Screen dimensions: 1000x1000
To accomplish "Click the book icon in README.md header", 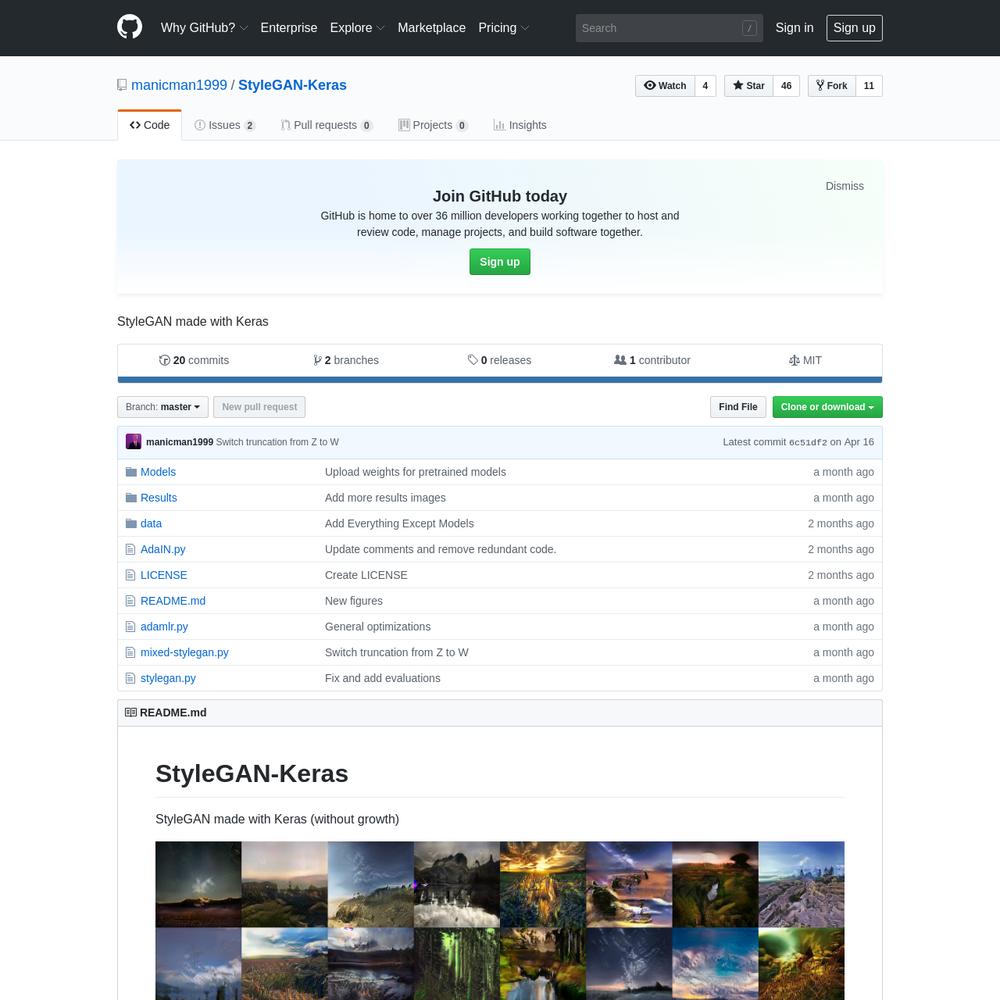I will (131, 712).
